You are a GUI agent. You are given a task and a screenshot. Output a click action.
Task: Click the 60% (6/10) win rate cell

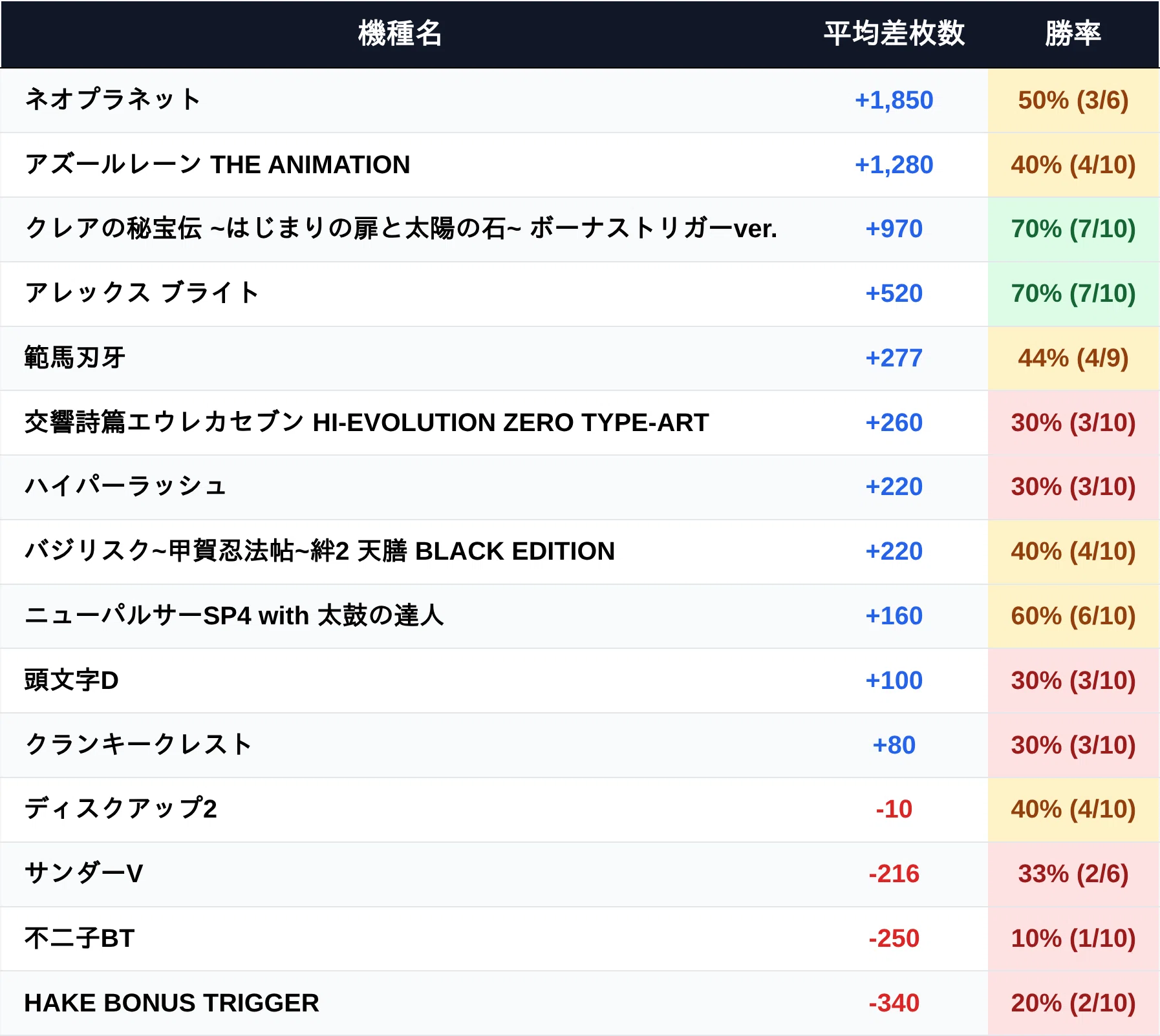tap(1073, 616)
